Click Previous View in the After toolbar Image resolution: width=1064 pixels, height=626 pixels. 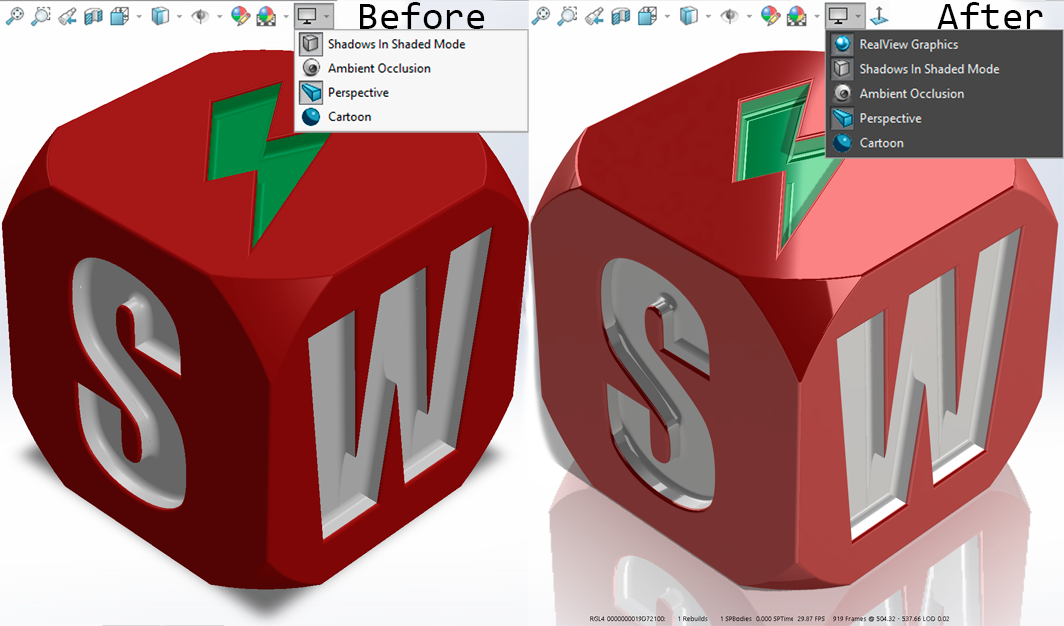594,16
